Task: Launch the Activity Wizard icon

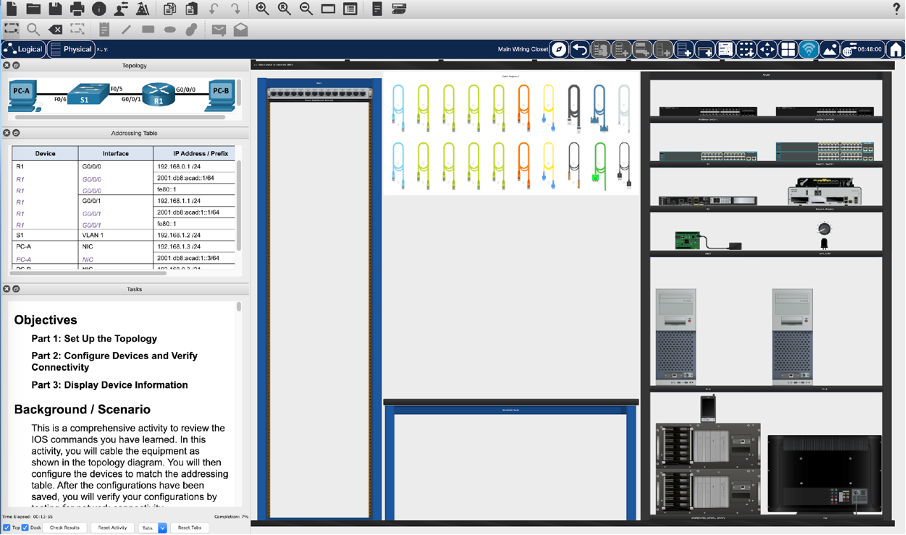Action: pyautogui.click(x=143, y=9)
